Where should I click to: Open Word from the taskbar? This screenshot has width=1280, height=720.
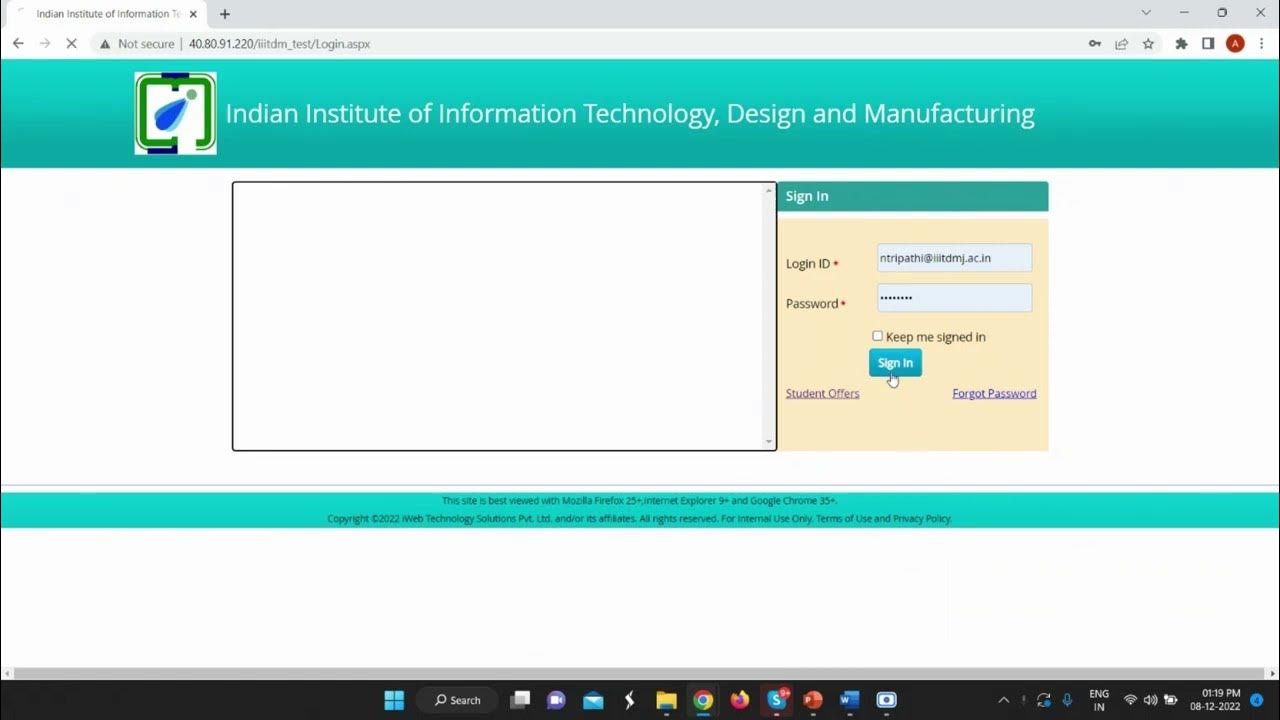point(850,700)
